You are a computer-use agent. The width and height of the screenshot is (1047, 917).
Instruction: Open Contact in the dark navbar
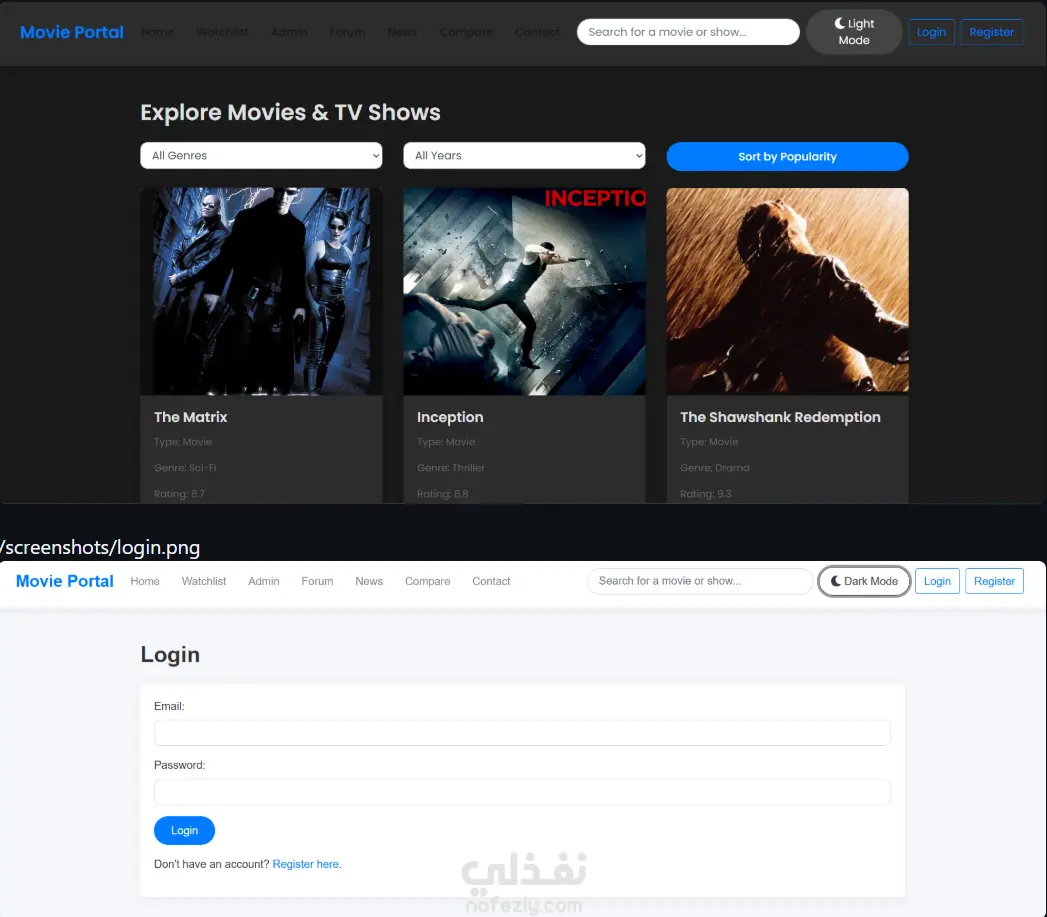tap(537, 32)
